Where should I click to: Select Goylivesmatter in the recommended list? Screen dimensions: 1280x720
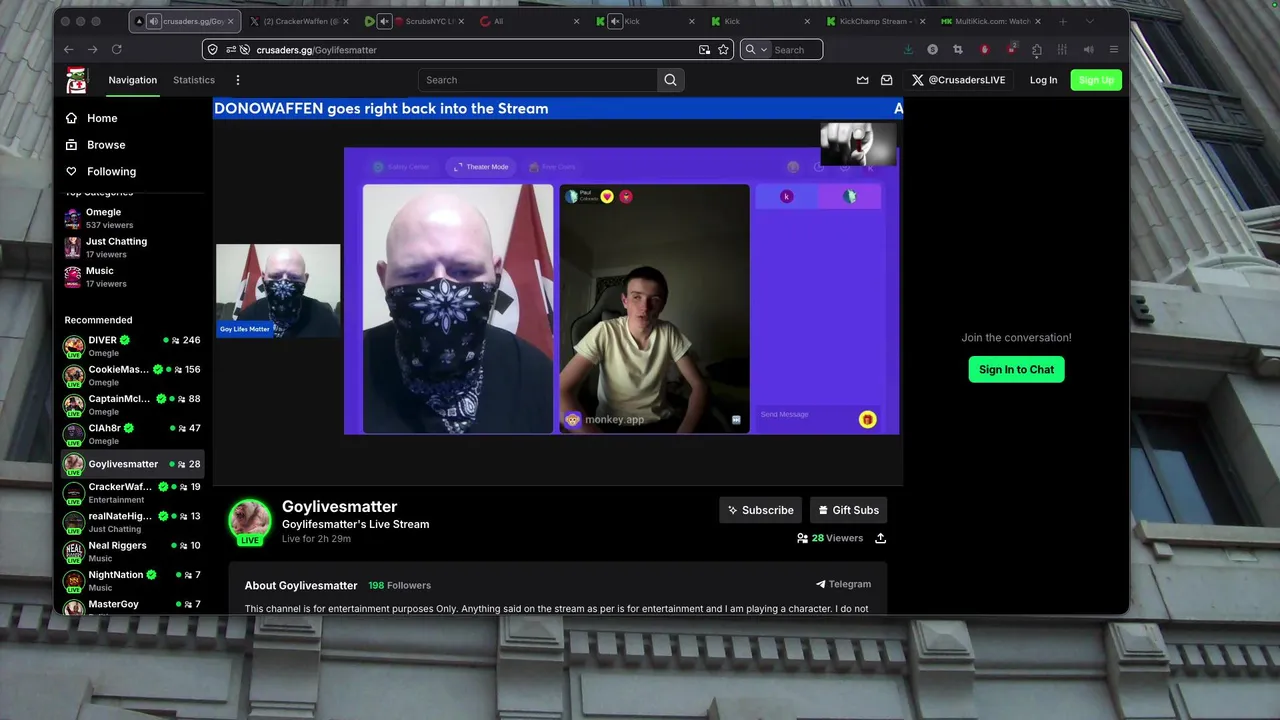[x=133, y=464]
